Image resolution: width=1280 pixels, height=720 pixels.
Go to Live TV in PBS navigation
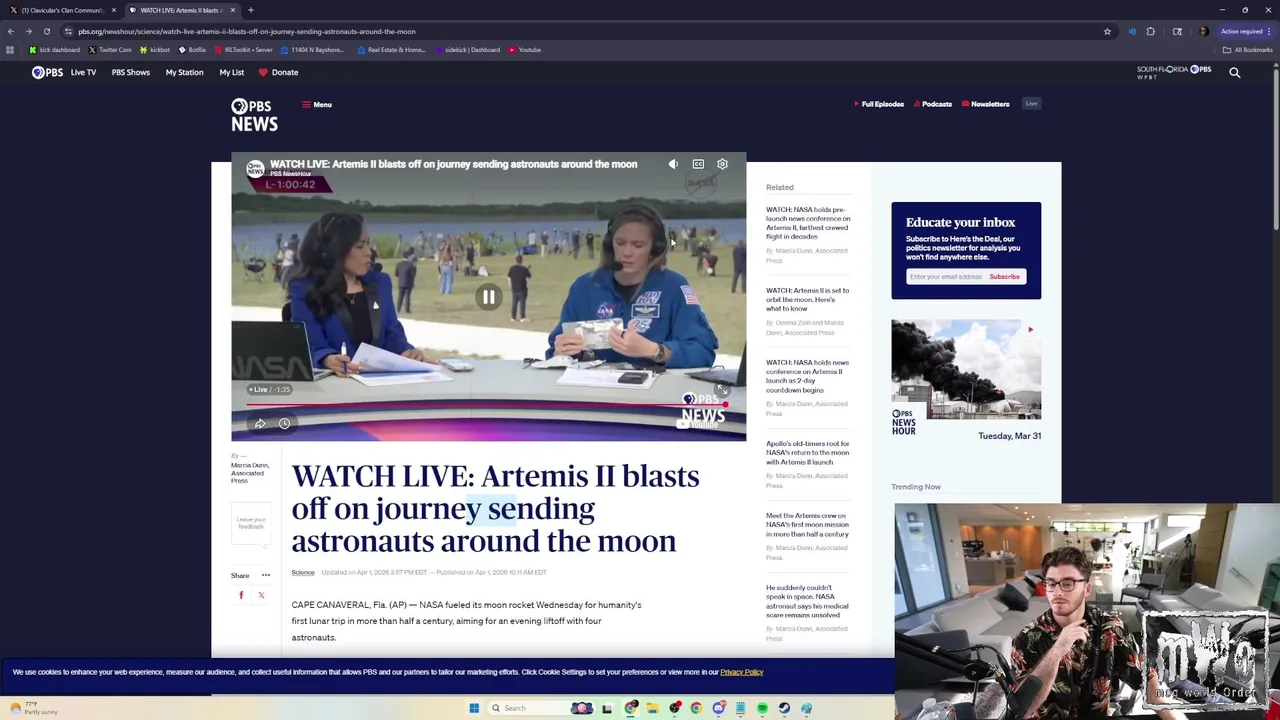[x=83, y=72]
